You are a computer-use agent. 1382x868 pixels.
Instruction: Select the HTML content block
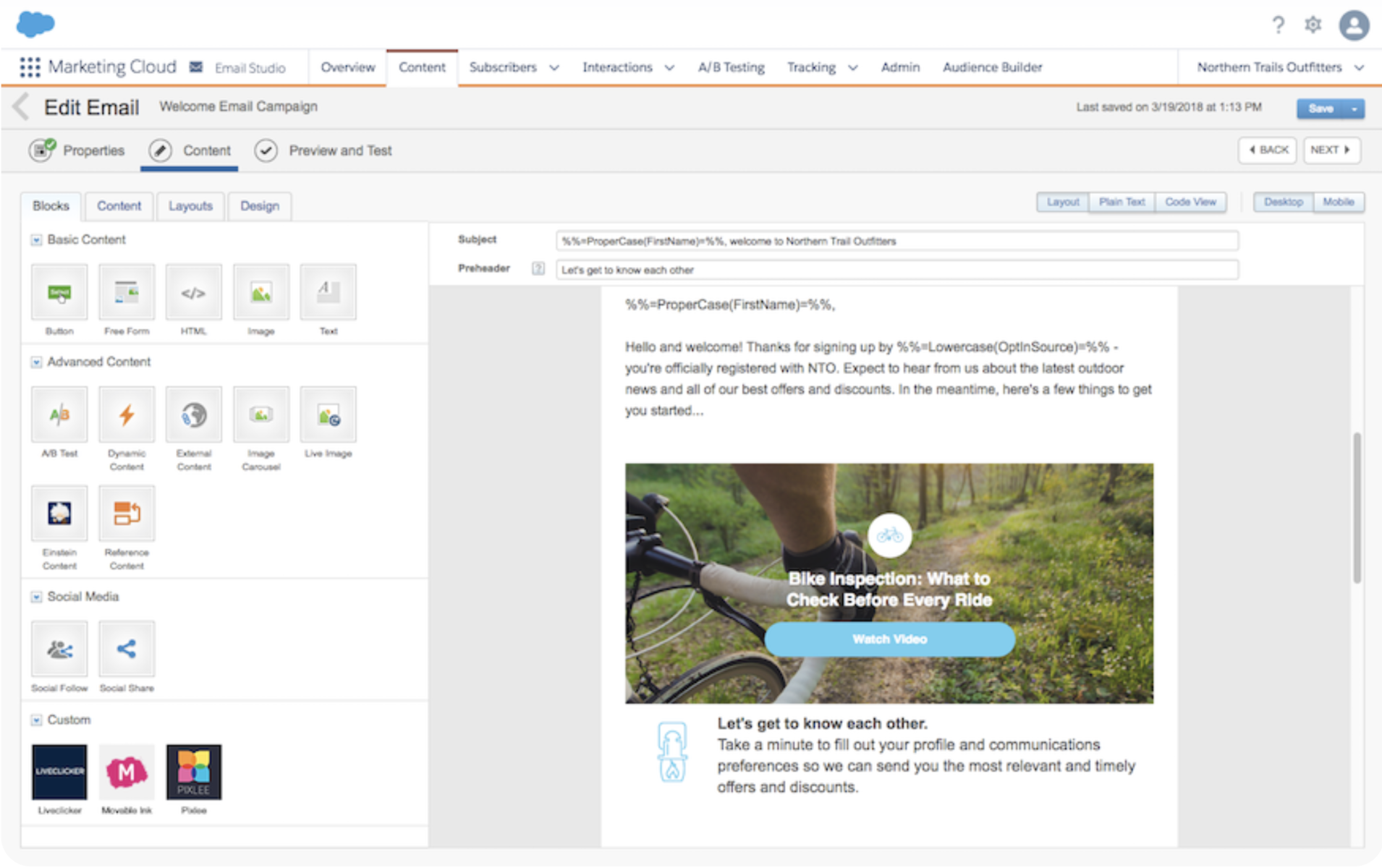(193, 292)
